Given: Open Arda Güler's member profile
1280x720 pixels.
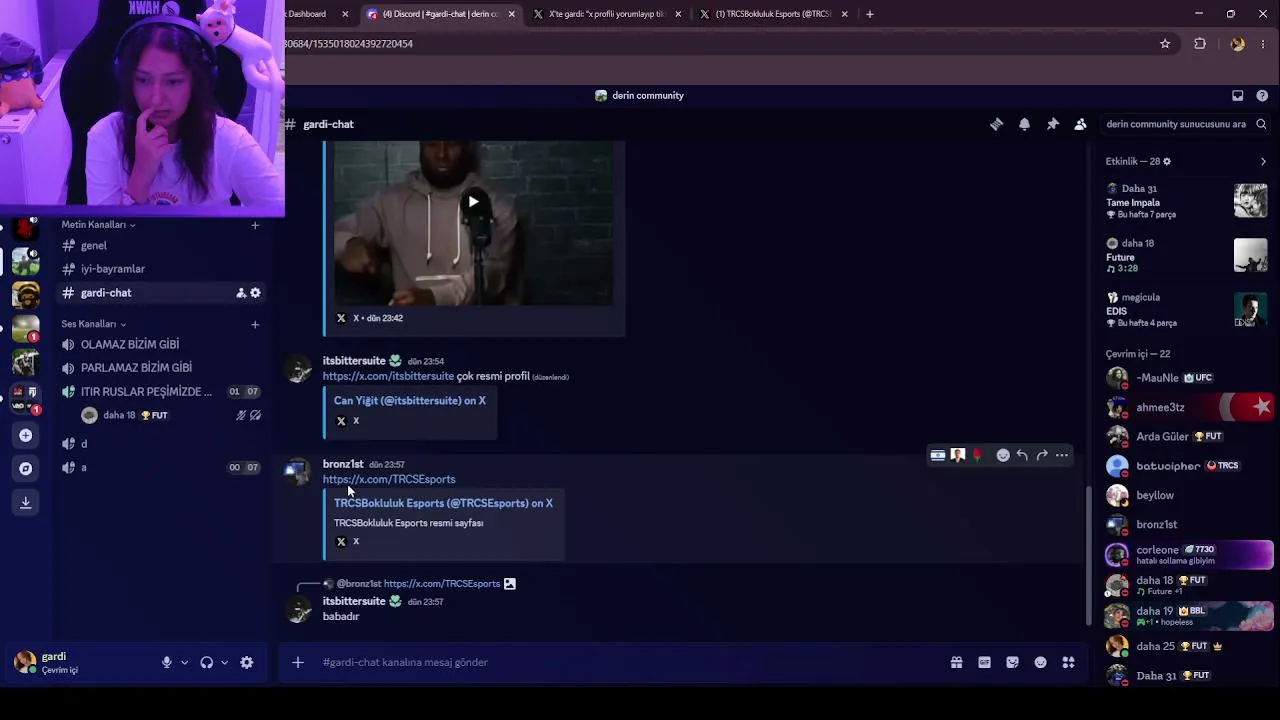Looking at the screenshot, I should (1190, 437).
